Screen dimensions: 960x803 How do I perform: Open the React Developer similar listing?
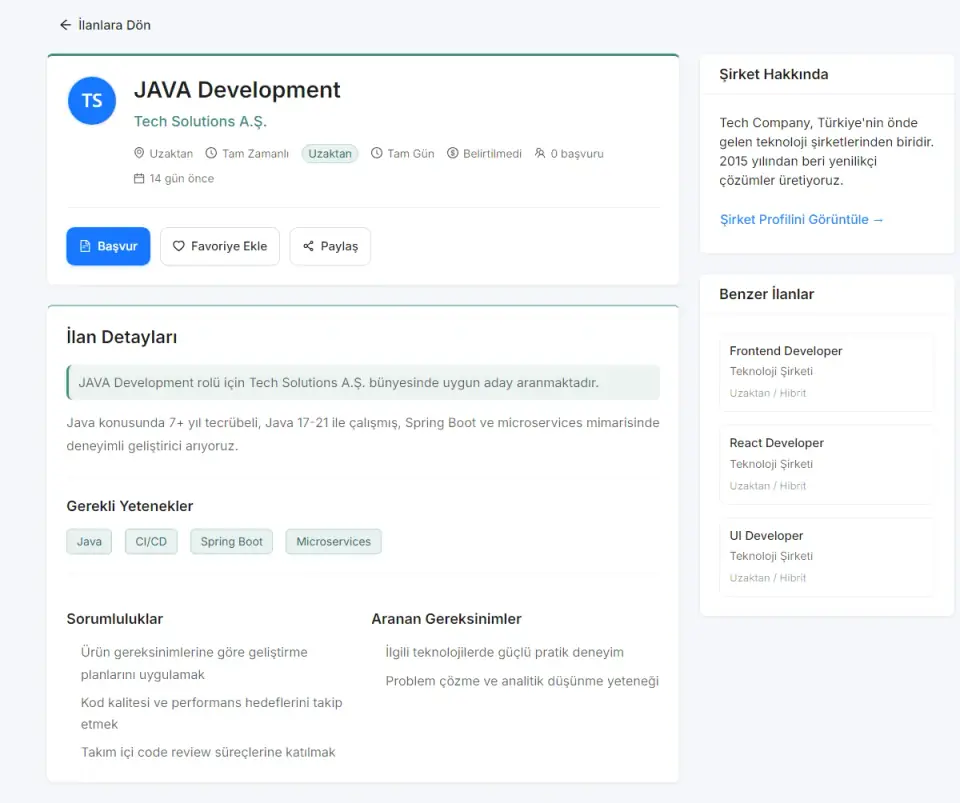coord(827,465)
